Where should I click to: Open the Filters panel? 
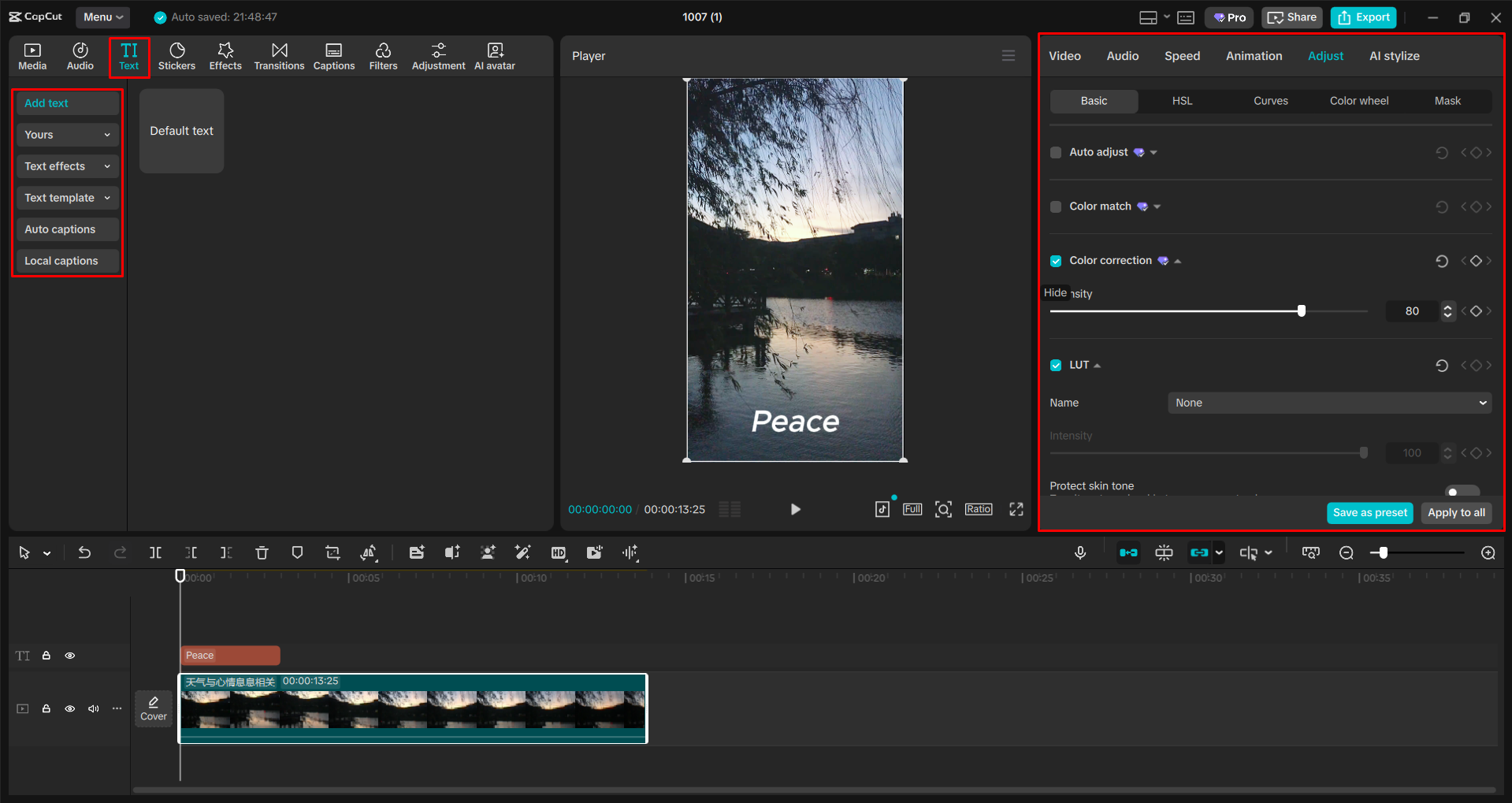[x=383, y=55]
